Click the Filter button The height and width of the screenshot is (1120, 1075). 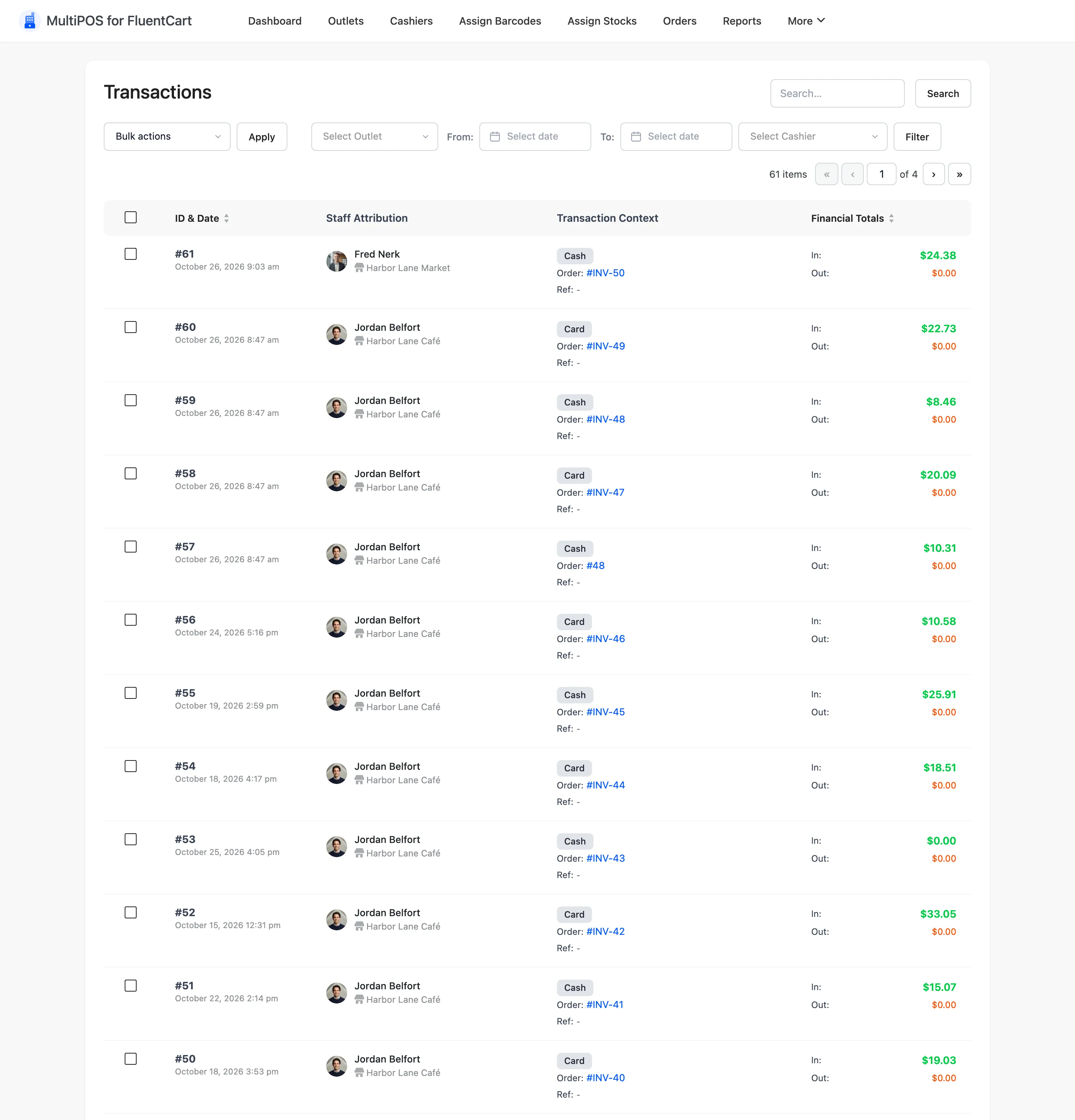tap(917, 137)
